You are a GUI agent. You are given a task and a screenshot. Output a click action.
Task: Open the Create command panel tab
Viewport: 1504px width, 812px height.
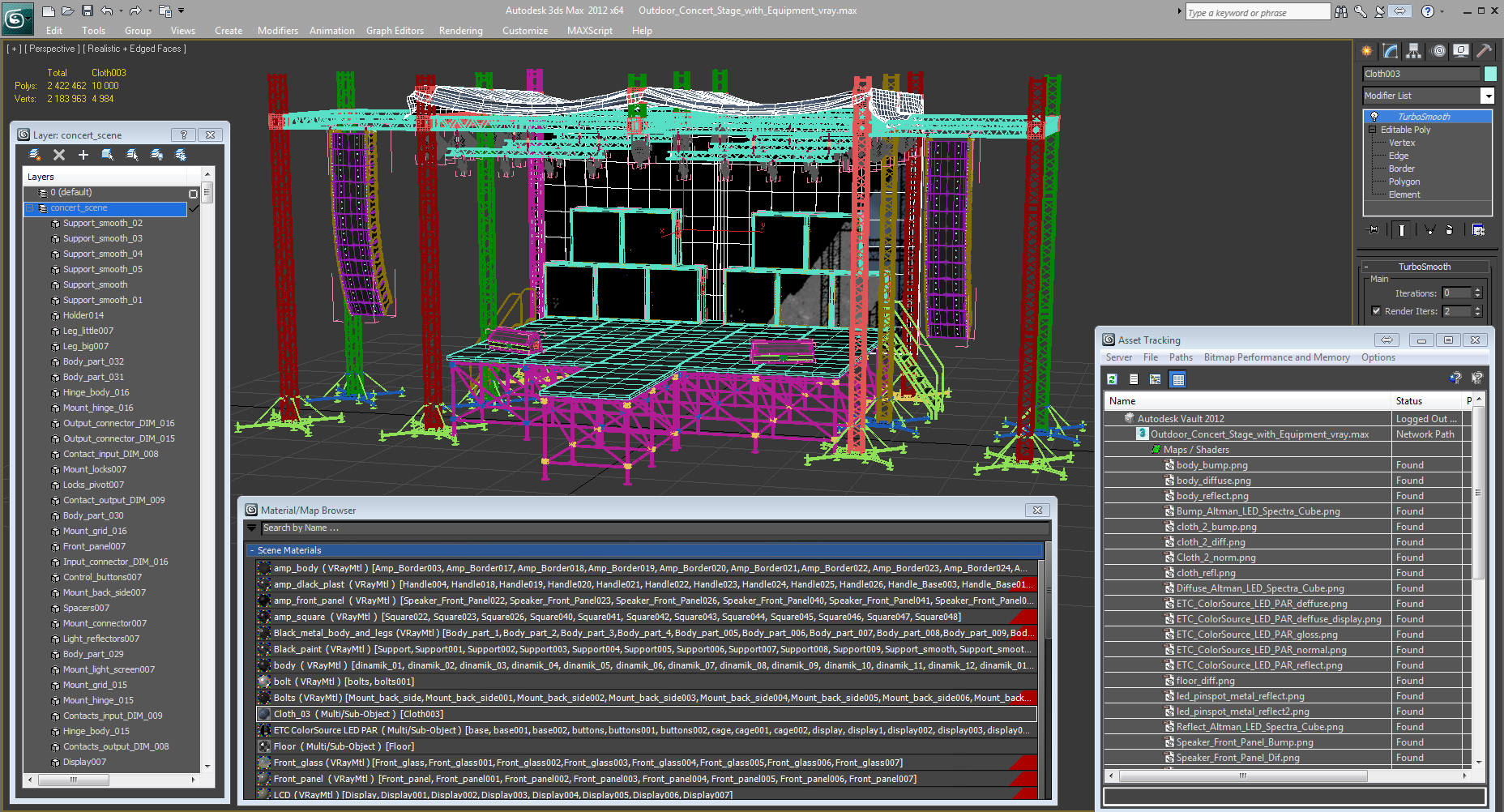[x=1367, y=51]
